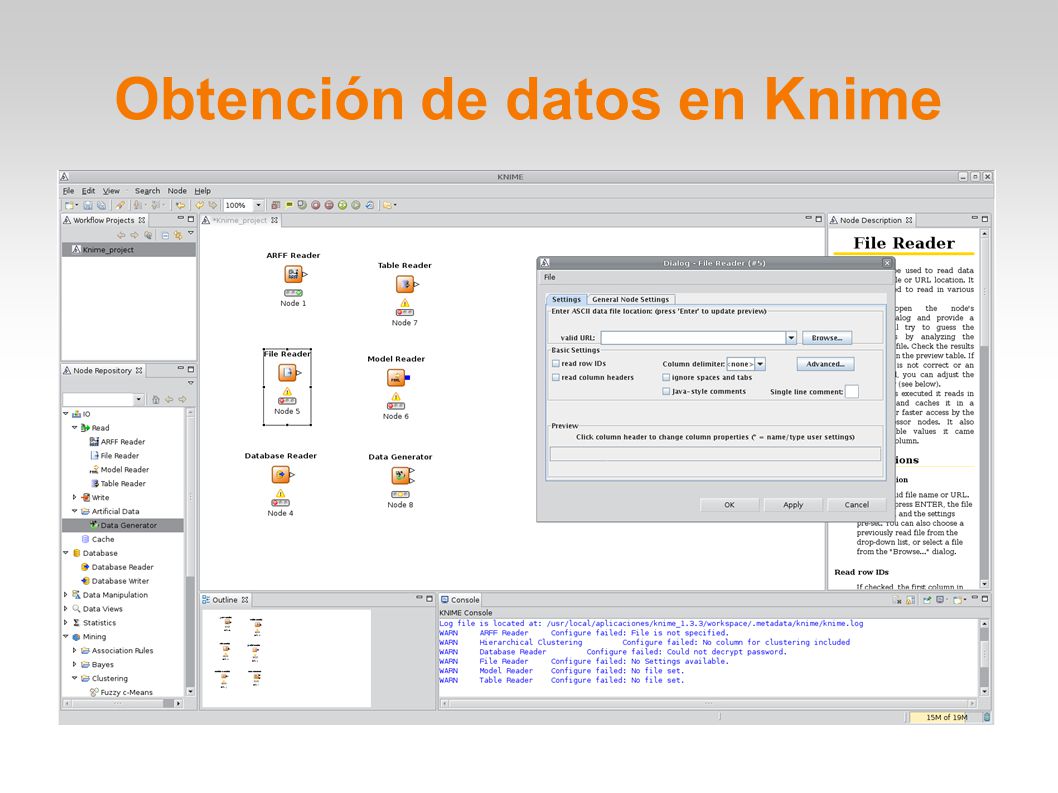Click Collapse All icon in Workflow Projects
The width and height of the screenshot is (1058, 793).
(x=165, y=236)
